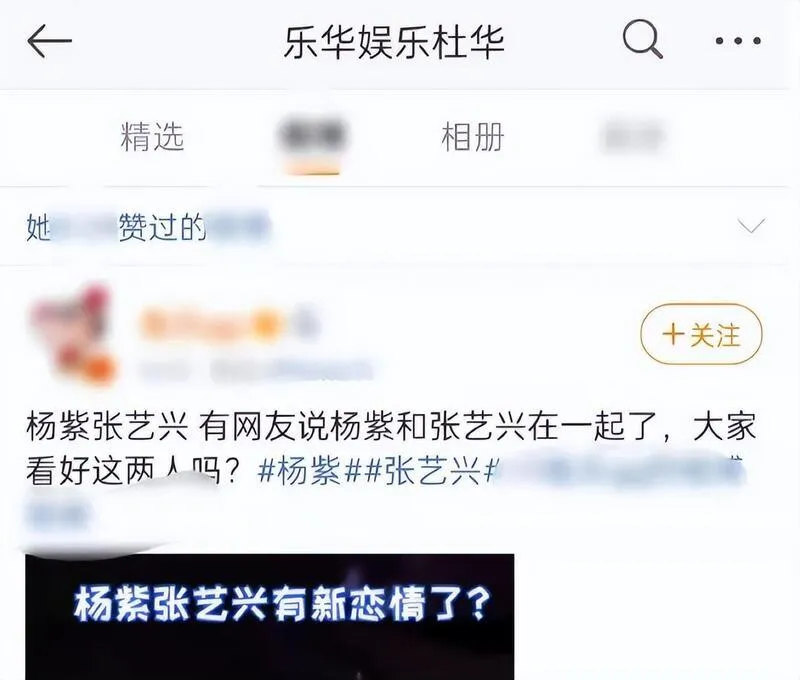Open the 她…赞过的 filter label
The image size is (800, 680).
[148, 227]
